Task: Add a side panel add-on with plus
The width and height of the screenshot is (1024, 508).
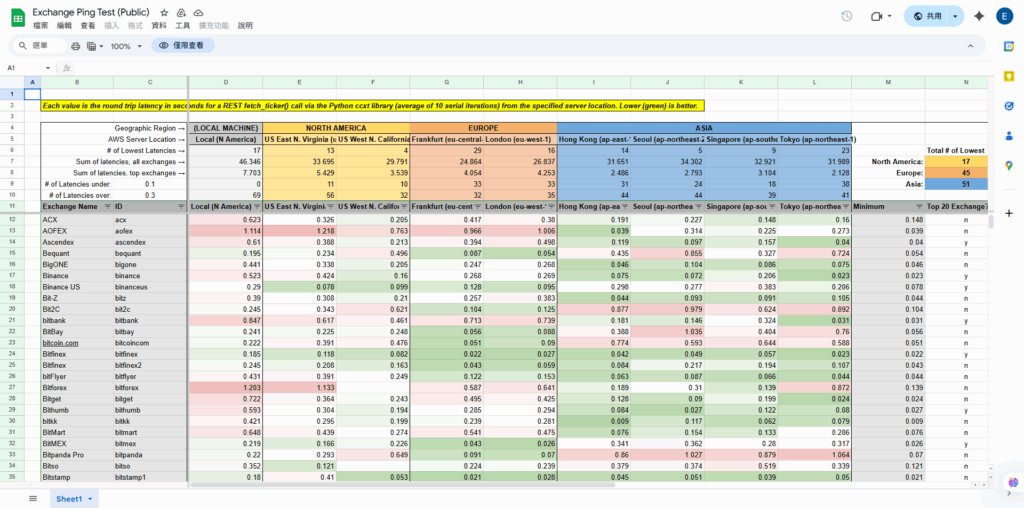Action: 1009,213
